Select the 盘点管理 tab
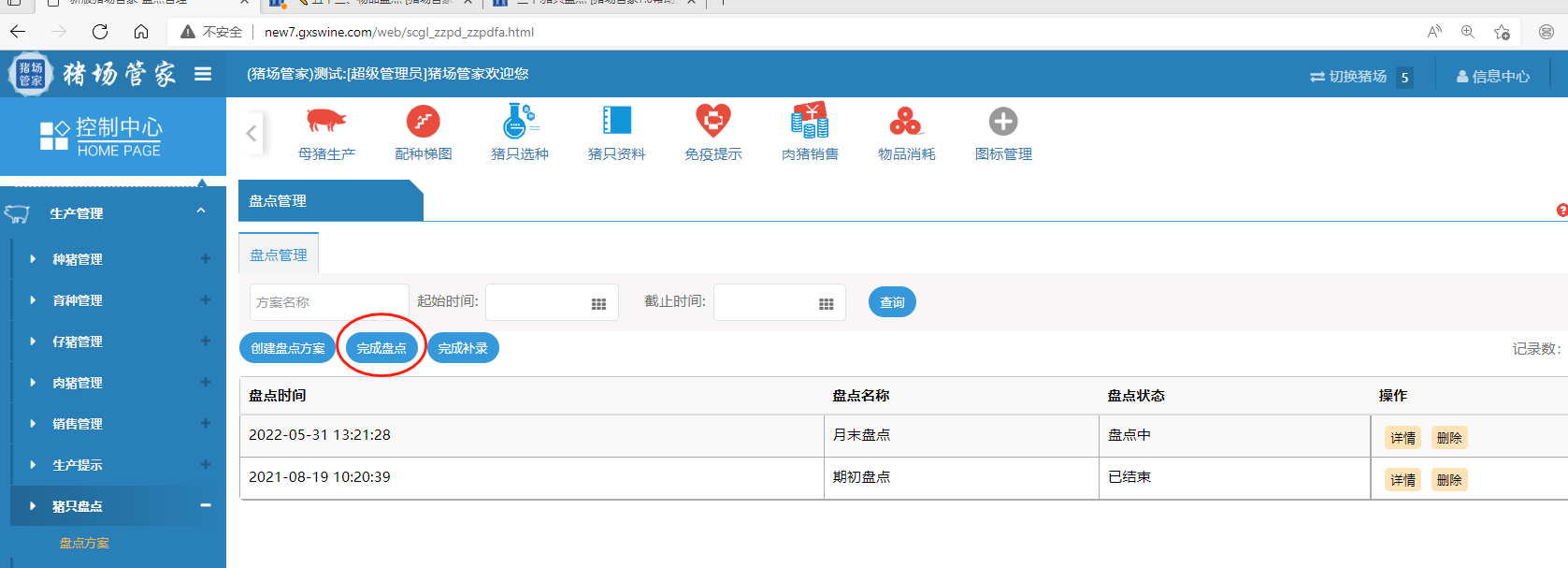Screen dimensions: 1568x568 point(279,255)
